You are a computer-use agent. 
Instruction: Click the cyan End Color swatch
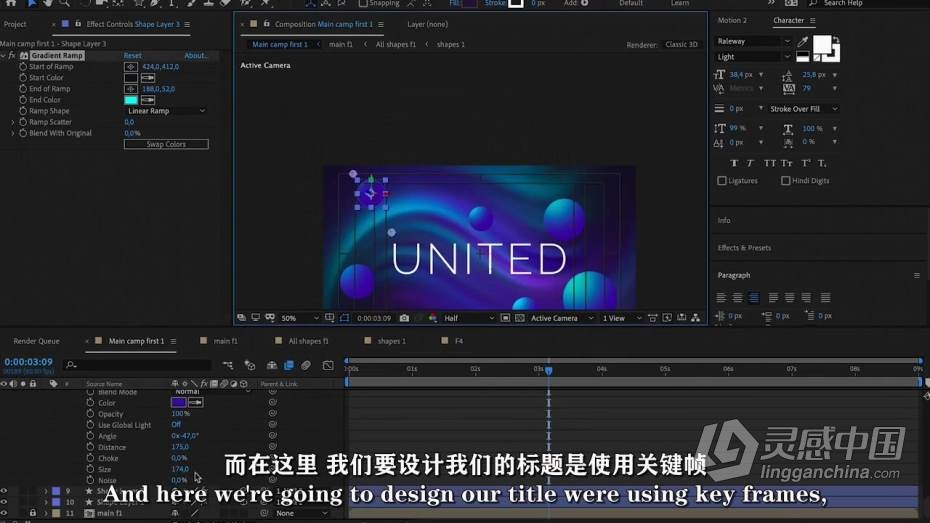[x=131, y=100]
